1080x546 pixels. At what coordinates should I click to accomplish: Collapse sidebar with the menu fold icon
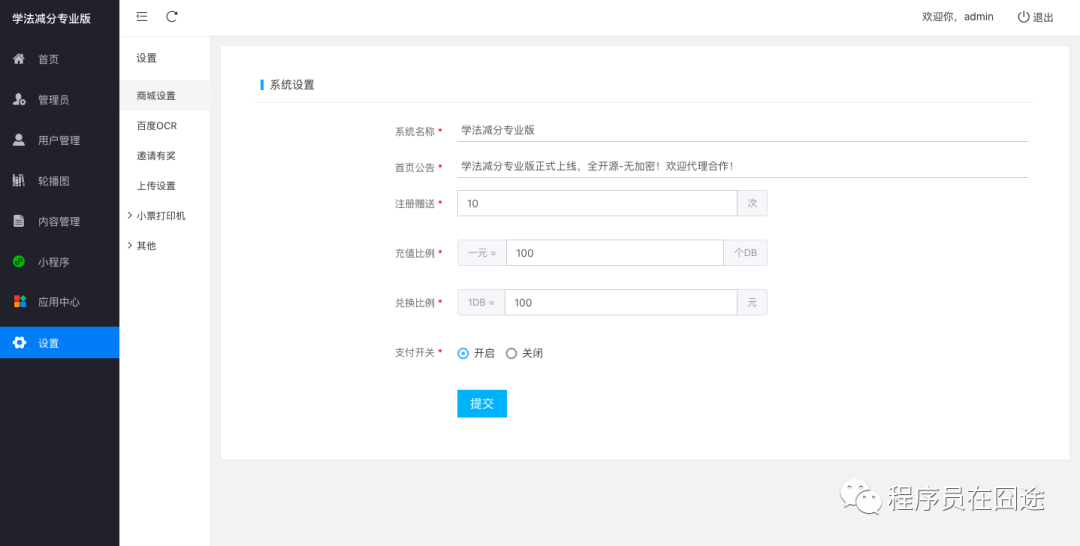(142, 17)
